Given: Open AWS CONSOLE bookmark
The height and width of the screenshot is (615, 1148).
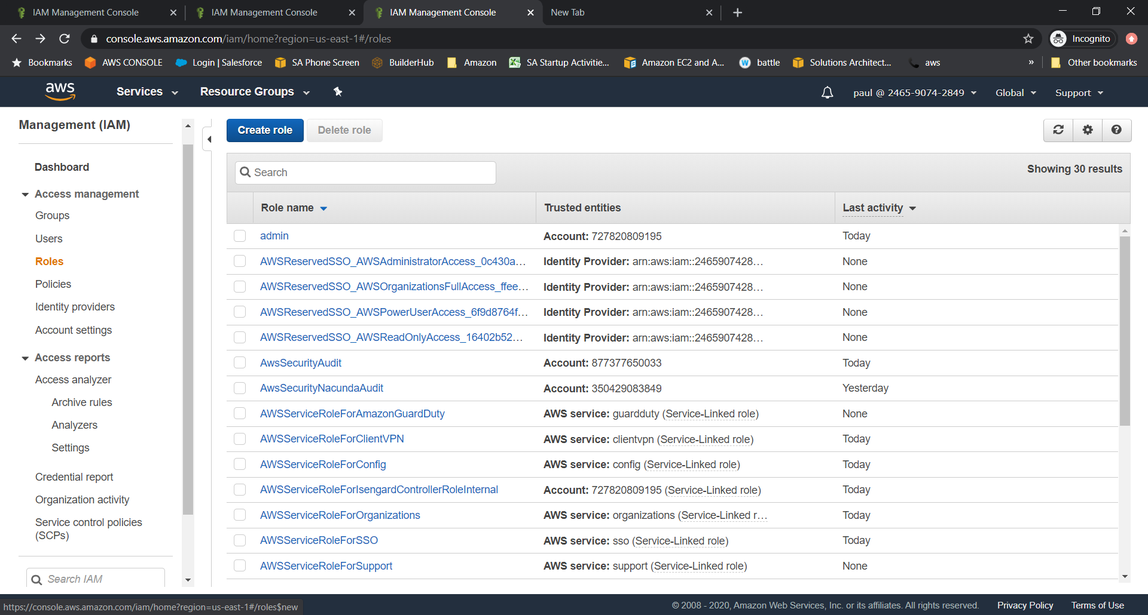Looking at the screenshot, I should tap(123, 62).
